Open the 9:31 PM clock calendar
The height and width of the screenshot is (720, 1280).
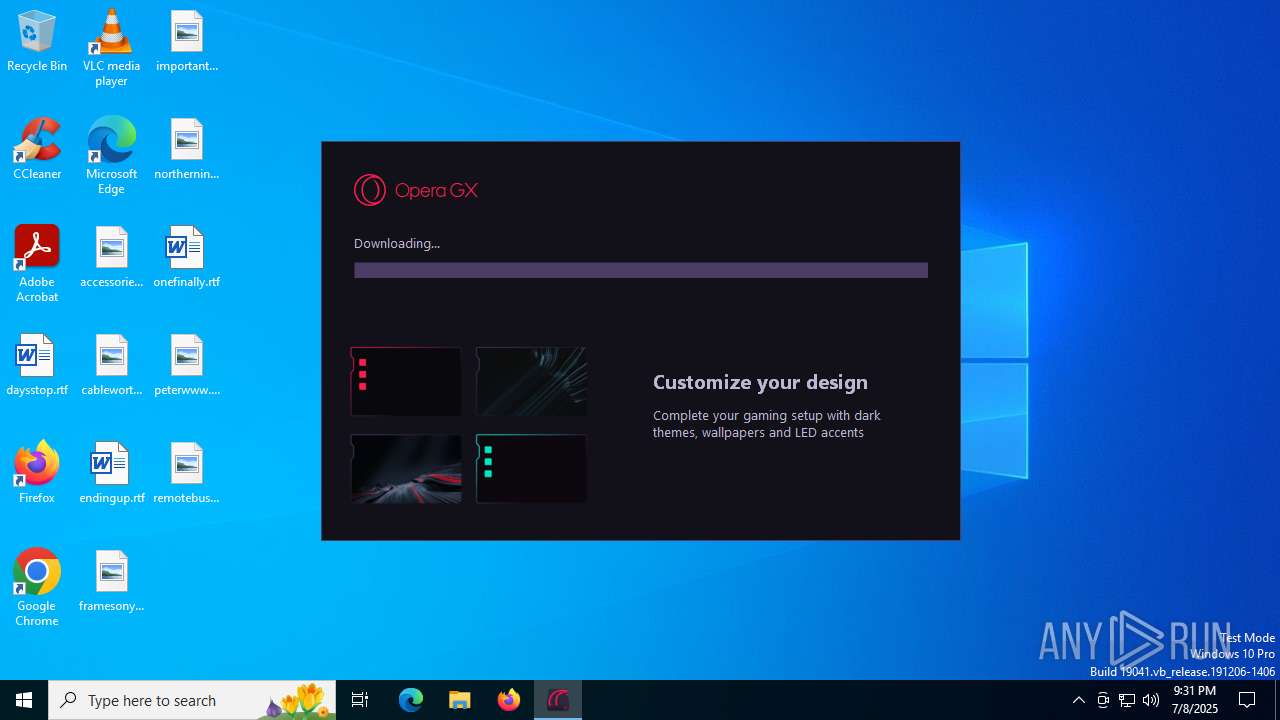click(1195, 700)
